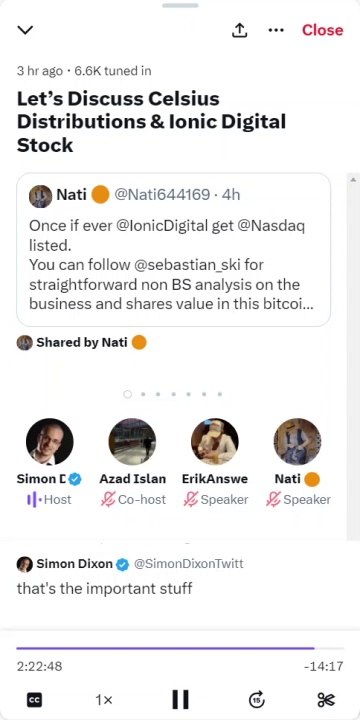
Task: Open the @Nati644169 handle in the tweet
Action: [x=161, y=195]
